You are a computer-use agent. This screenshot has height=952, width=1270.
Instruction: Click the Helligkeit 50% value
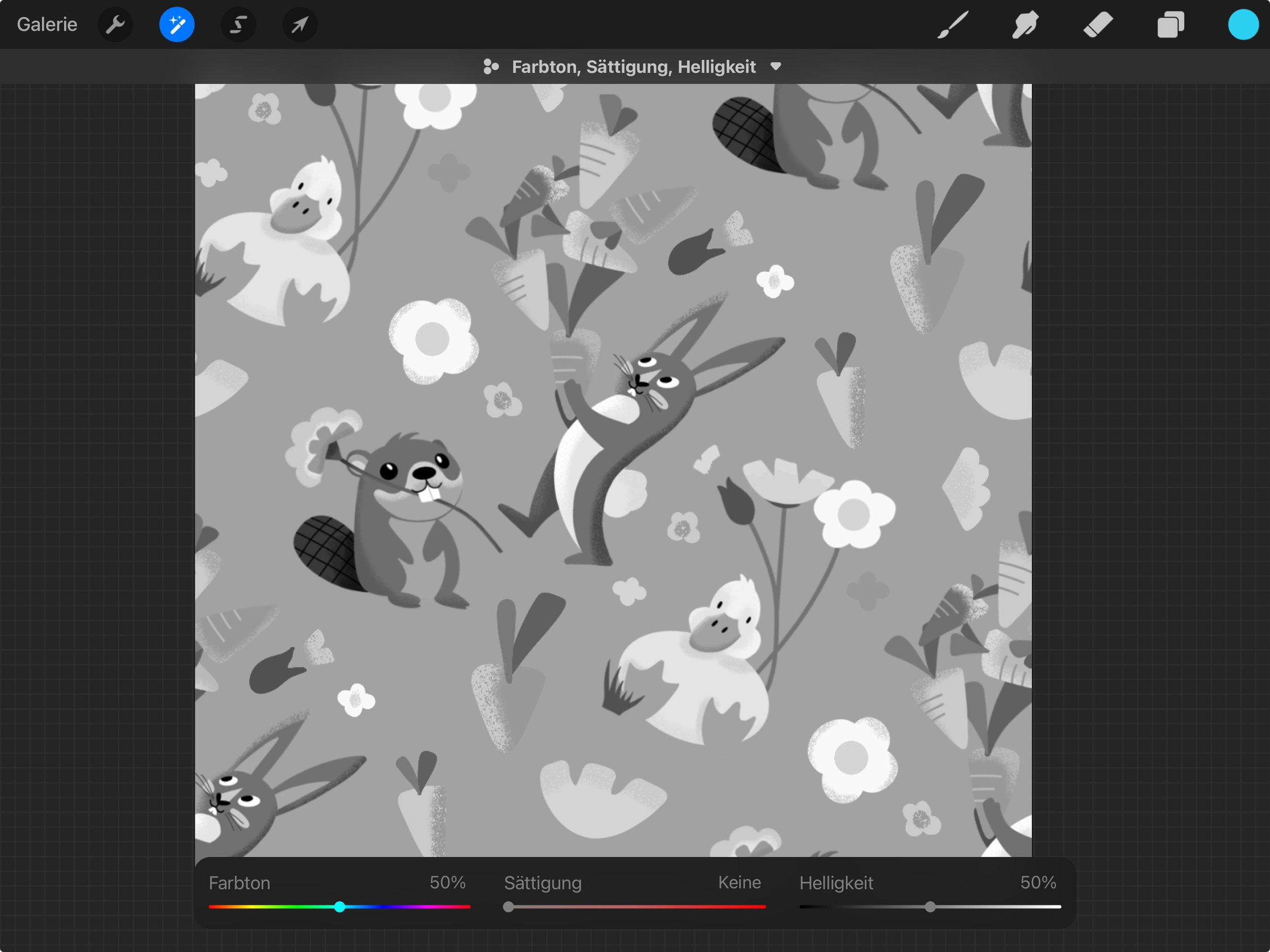1038,882
